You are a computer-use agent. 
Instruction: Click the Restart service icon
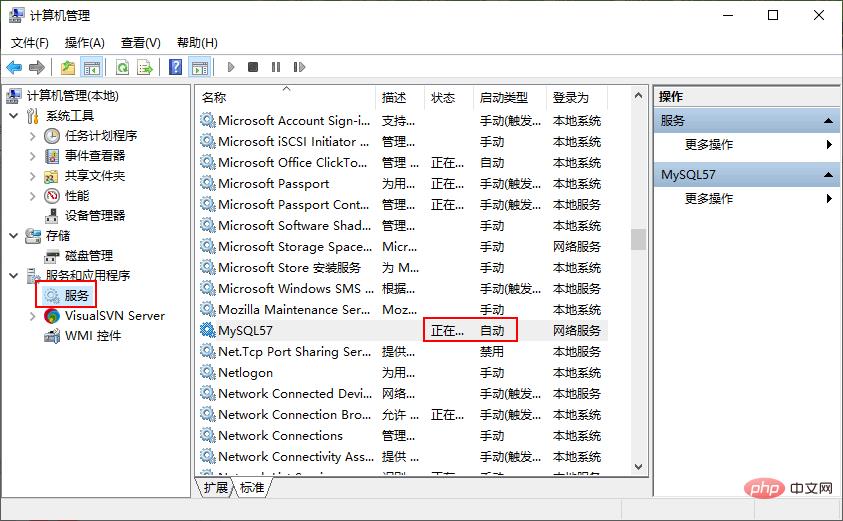pos(299,67)
